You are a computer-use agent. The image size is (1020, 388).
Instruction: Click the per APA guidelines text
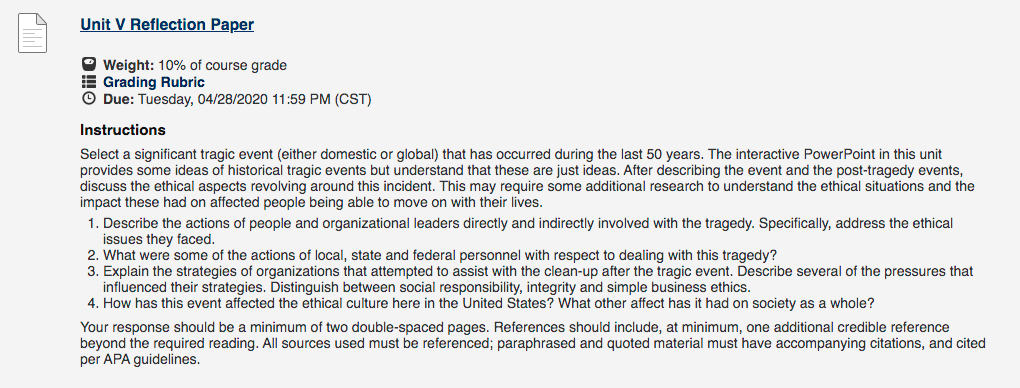pyautogui.click(x=140, y=360)
